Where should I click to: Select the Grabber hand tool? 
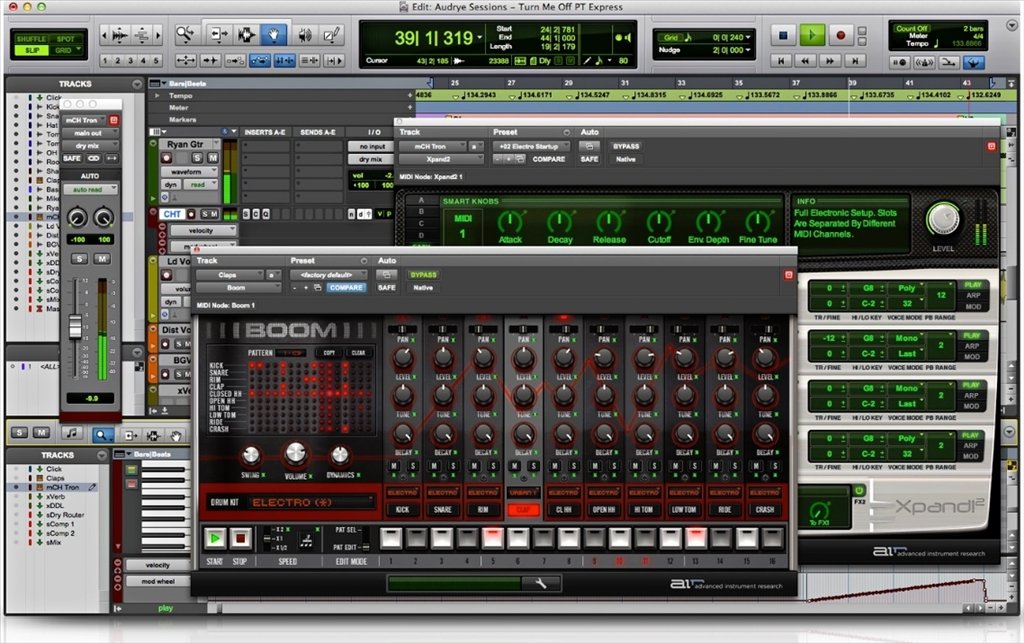[274, 33]
